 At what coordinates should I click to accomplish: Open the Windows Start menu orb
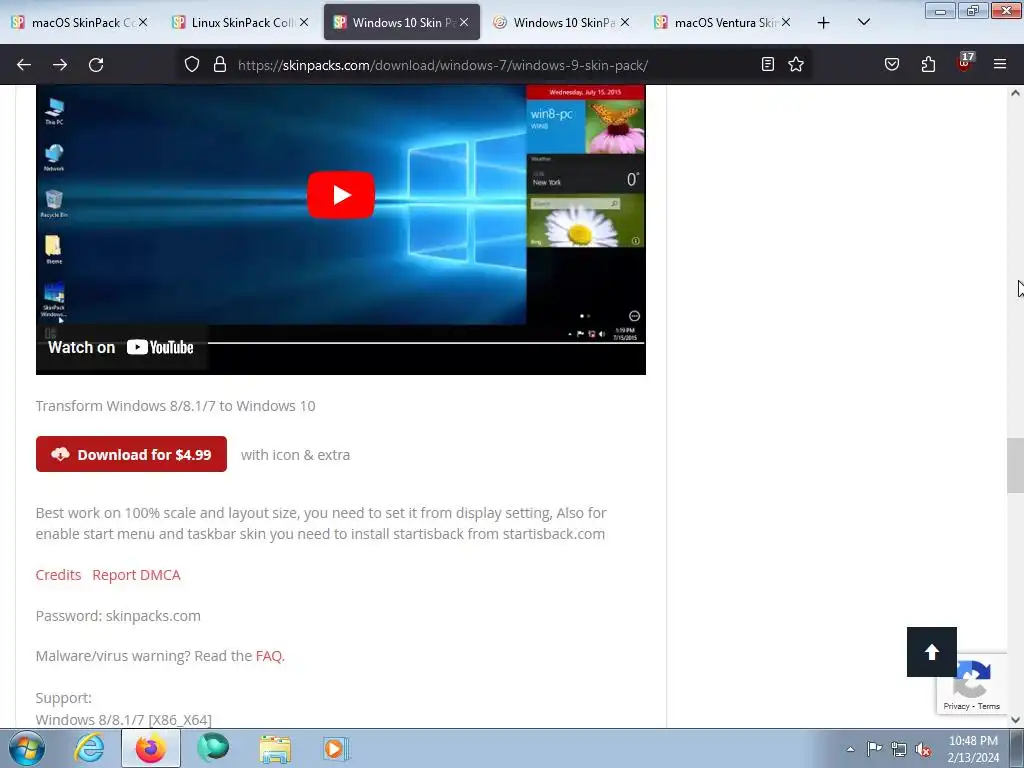pos(26,748)
